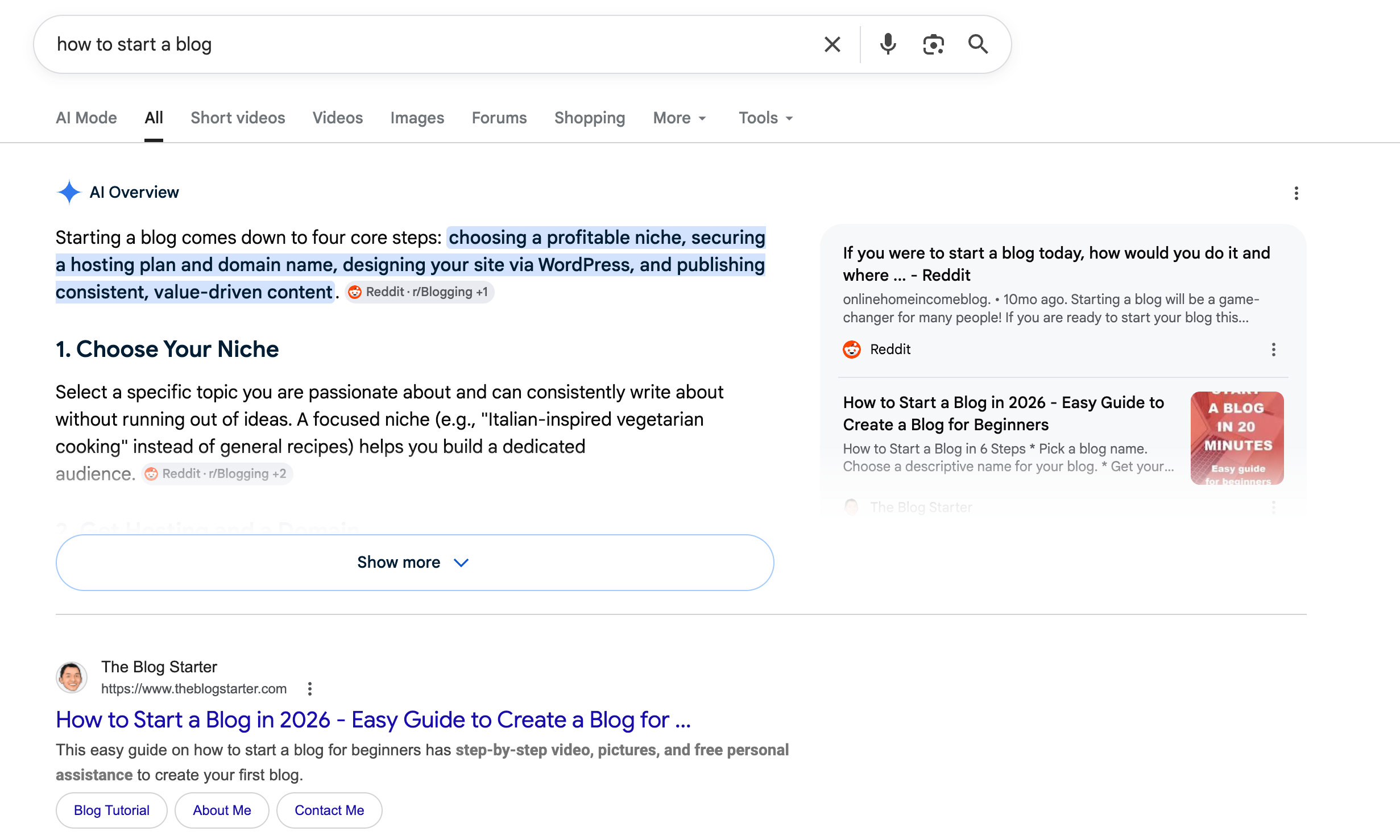The height and width of the screenshot is (840, 1400).
Task: Switch to AI Mode tab
Action: pyautogui.click(x=86, y=118)
